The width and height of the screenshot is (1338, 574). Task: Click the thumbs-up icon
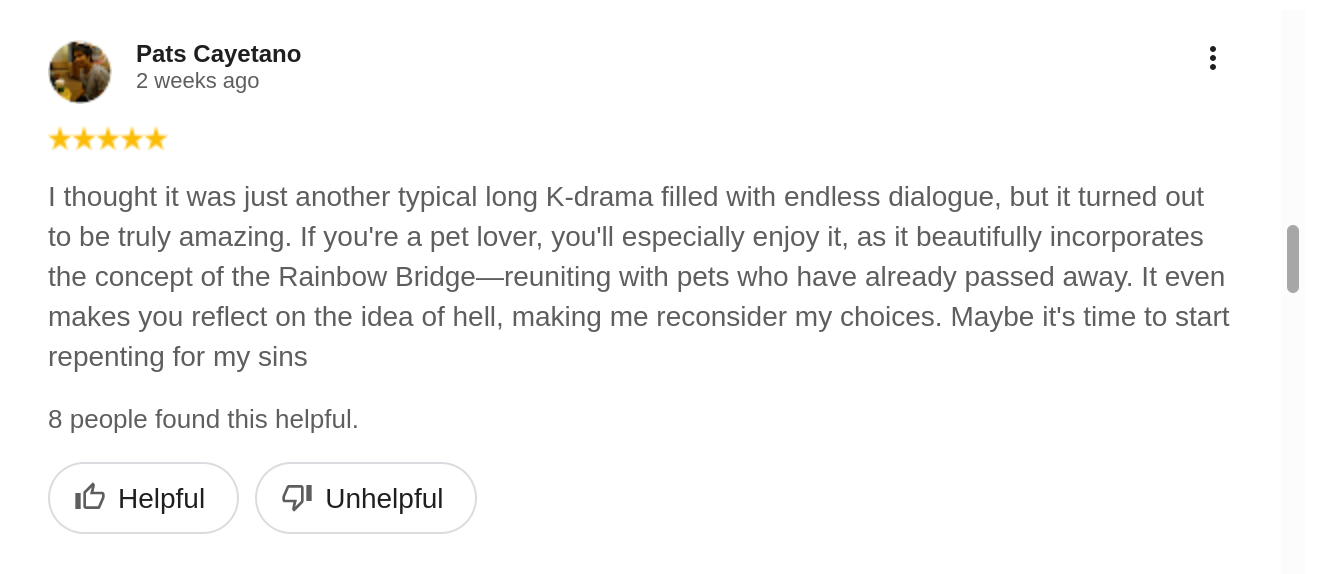pos(90,497)
